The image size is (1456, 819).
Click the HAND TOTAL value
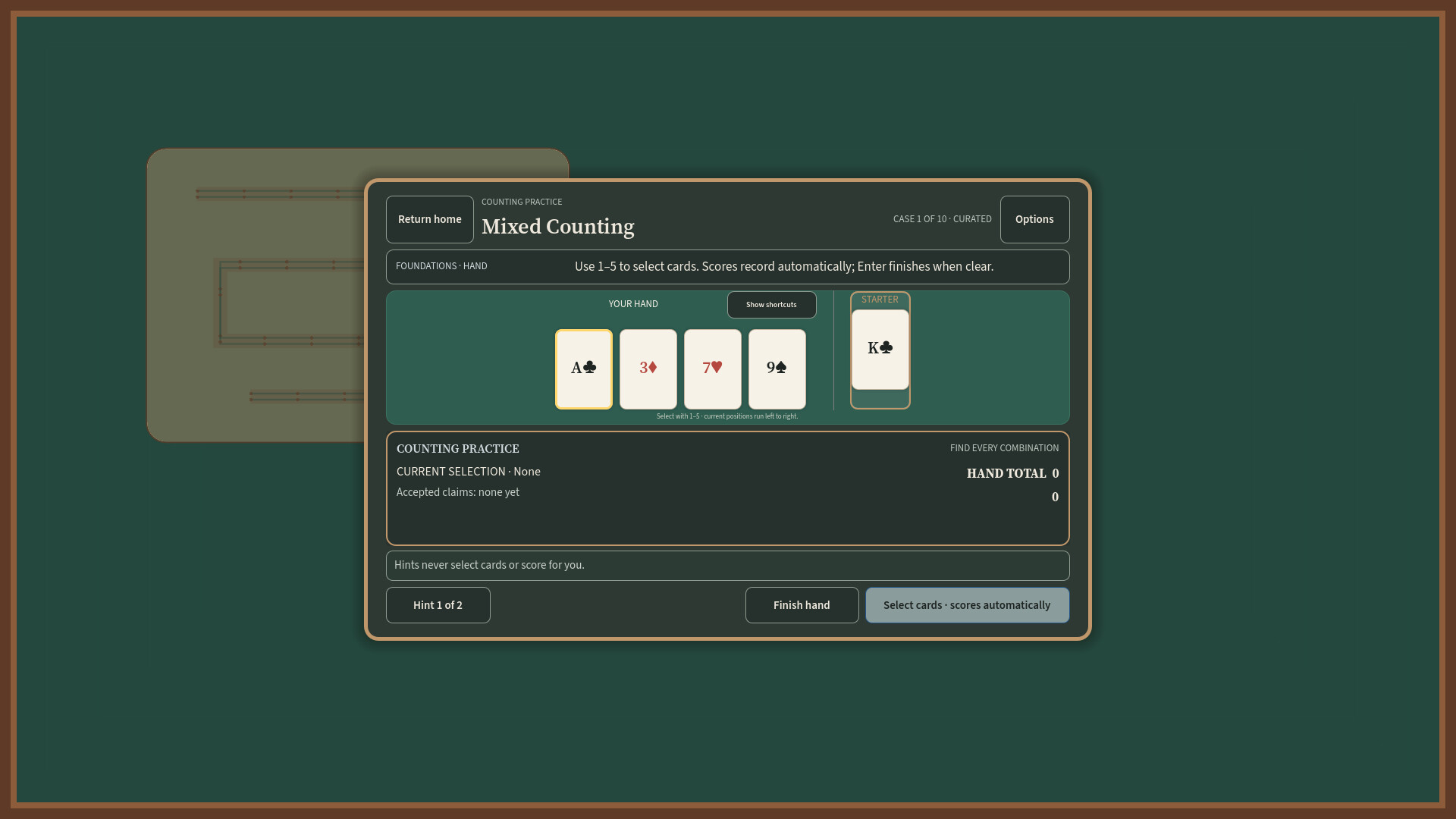coord(1055,473)
